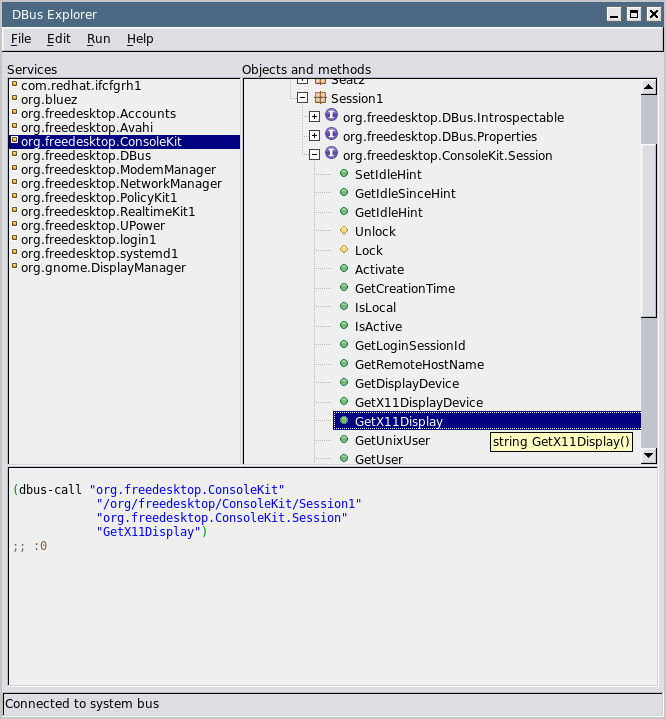Select the GetIdleSinceHint method
The image size is (666, 719).
(x=405, y=194)
